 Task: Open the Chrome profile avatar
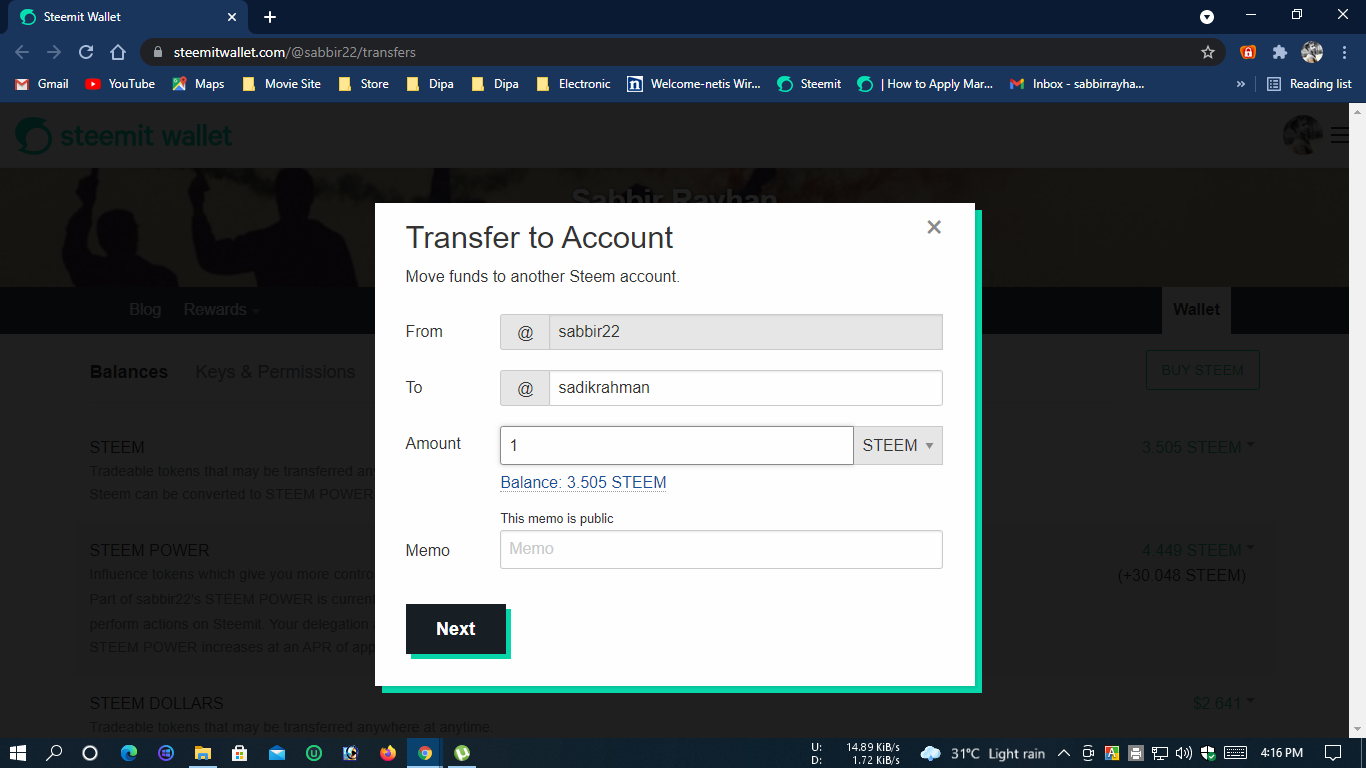pyautogui.click(x=1312, y=52)
